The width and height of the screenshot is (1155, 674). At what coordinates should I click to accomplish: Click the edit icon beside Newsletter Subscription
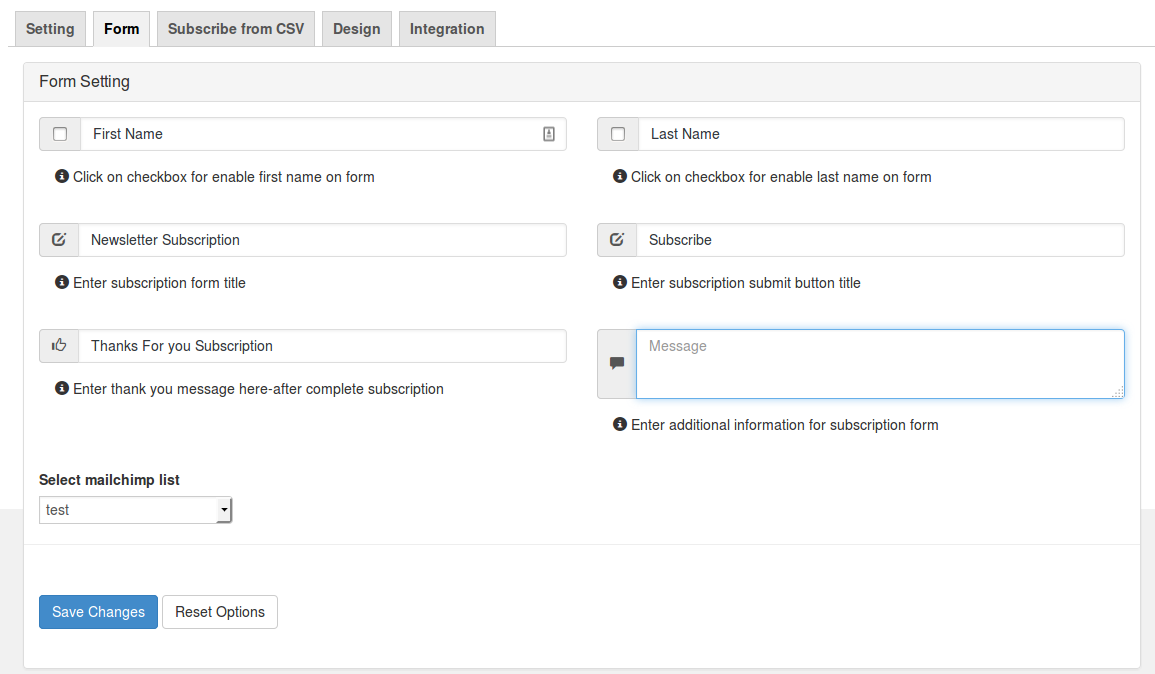(x=59, y=239)
